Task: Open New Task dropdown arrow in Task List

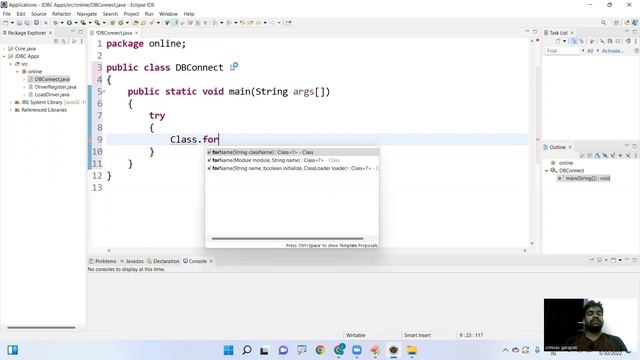Action: 564,41
